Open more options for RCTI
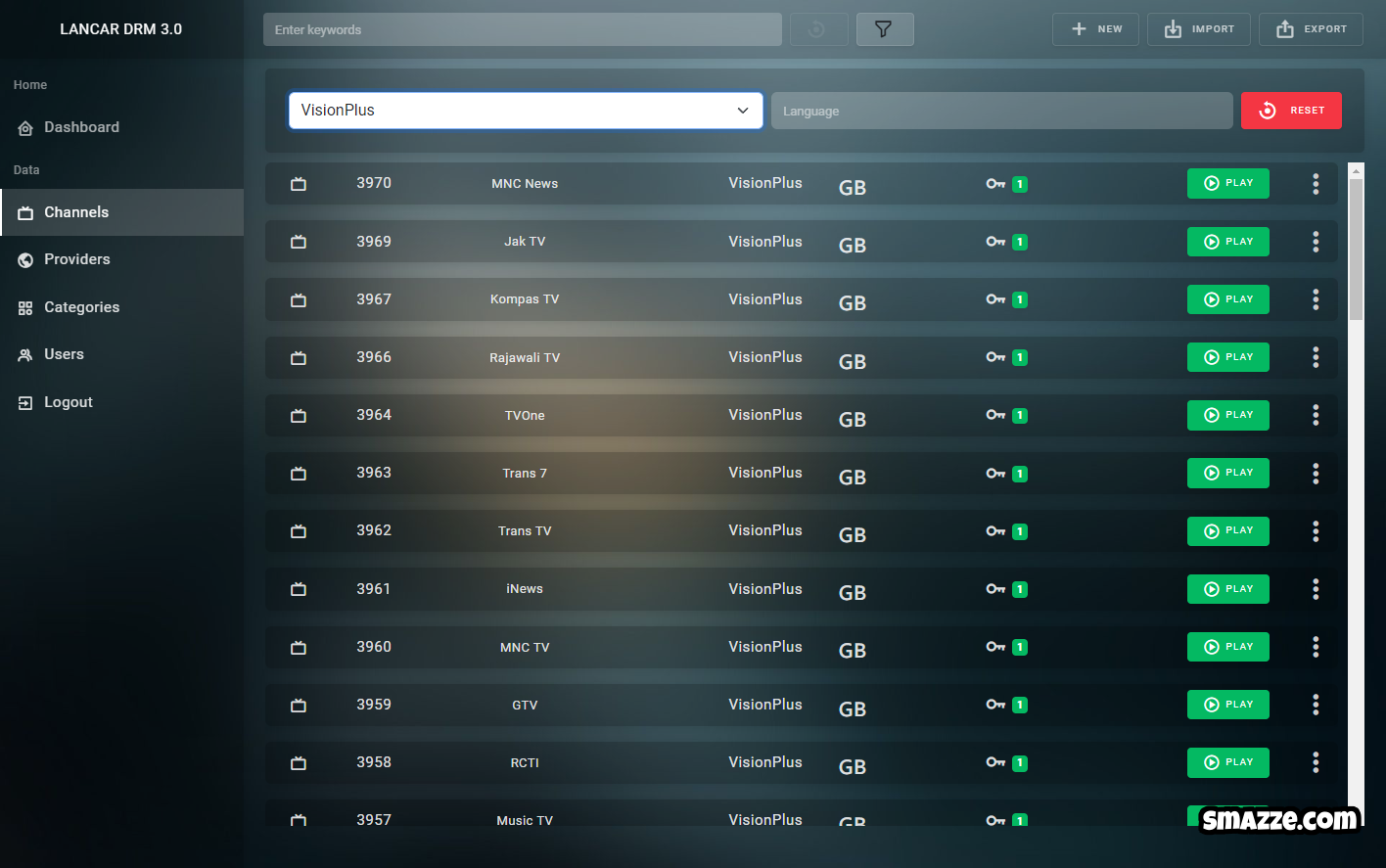1386x868 pixels. [x=1316, y=762]
